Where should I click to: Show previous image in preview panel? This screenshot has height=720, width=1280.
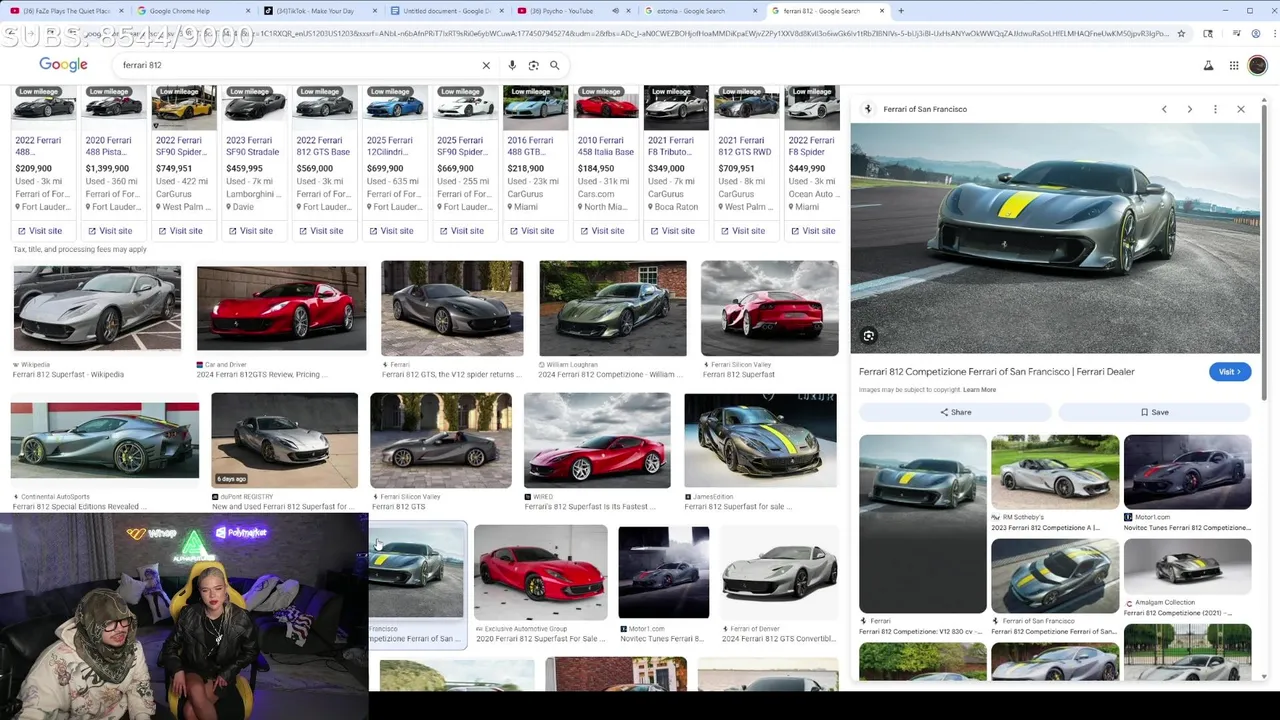click(x=1164, y=109)
